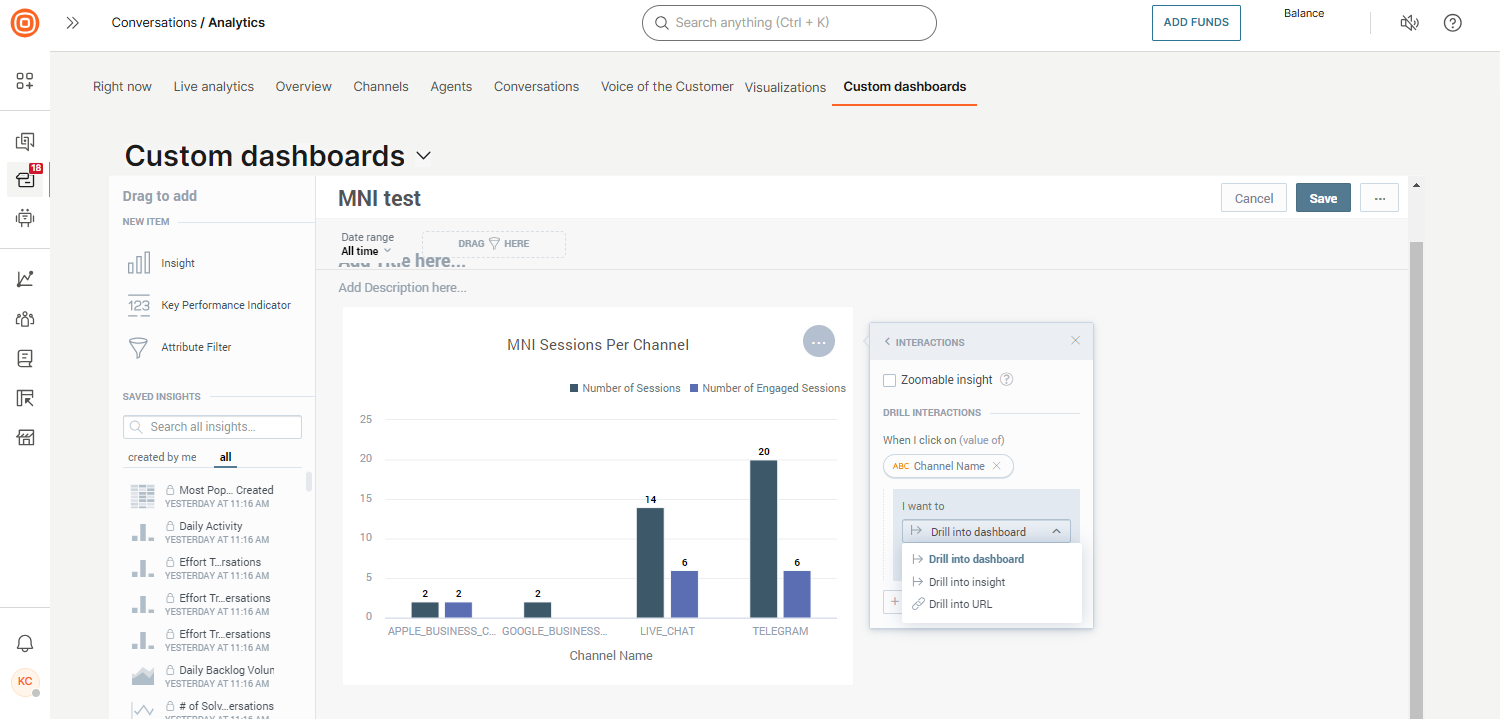Toggle the Number of Engaged Sessions legend entry

click(x=768, y=388)
